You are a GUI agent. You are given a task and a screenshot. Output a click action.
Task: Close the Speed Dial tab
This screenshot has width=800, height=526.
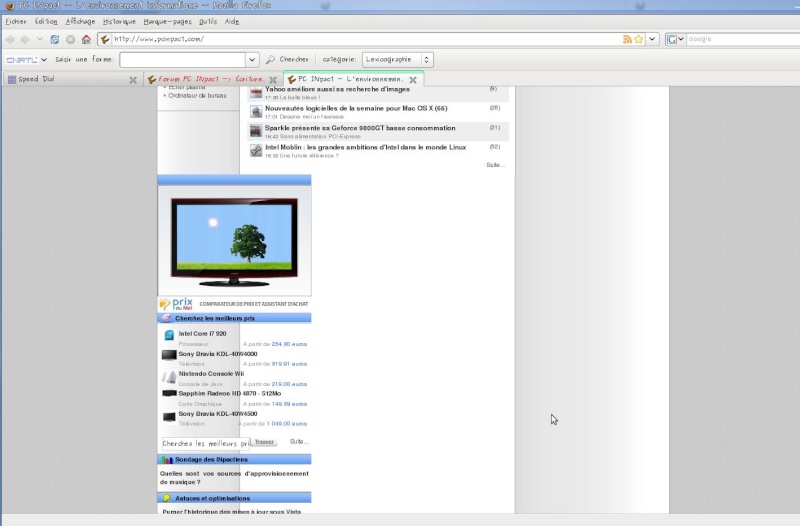tap(133, 80)
